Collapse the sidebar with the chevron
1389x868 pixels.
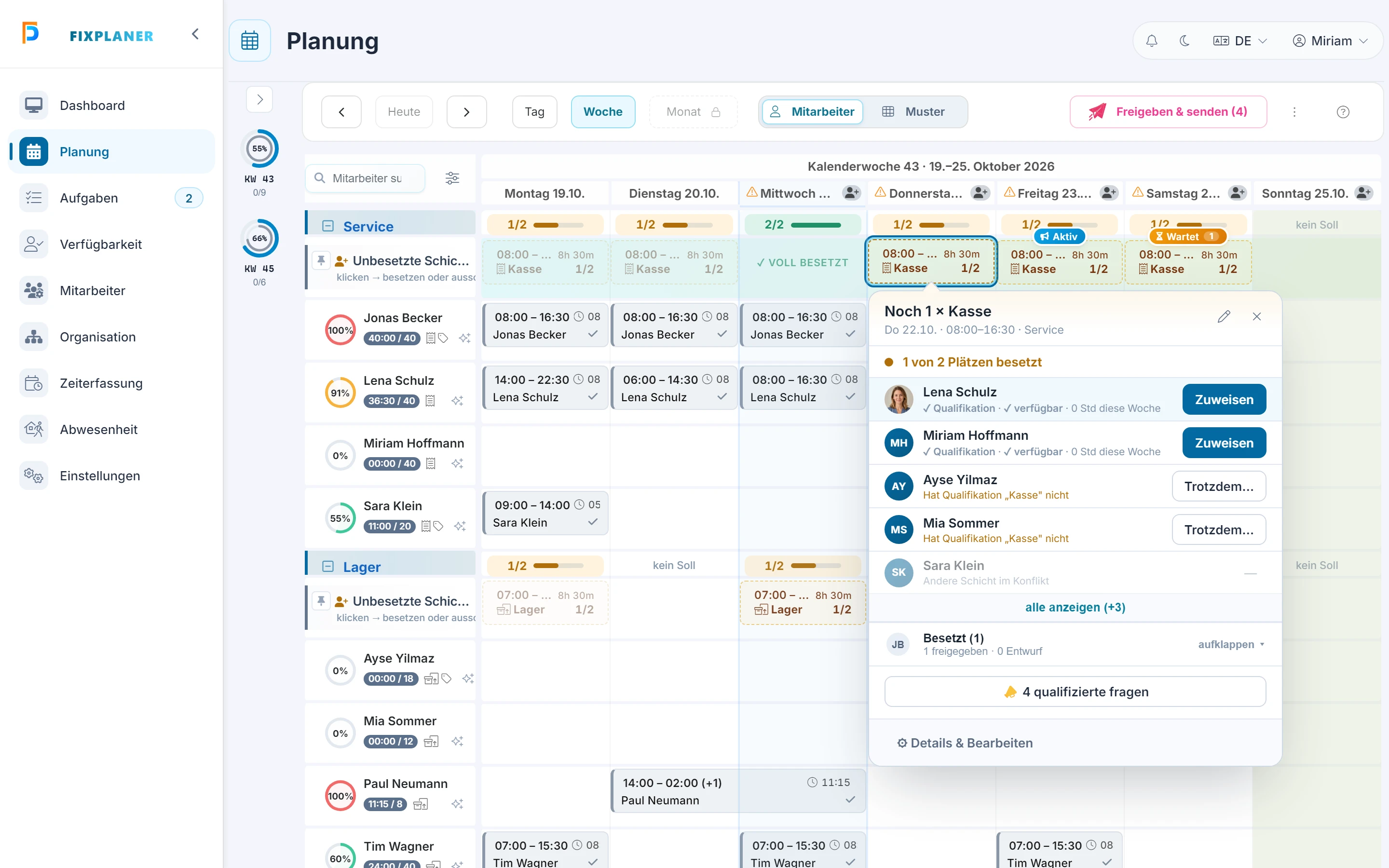pyautogui.click(x=195, y=34)
